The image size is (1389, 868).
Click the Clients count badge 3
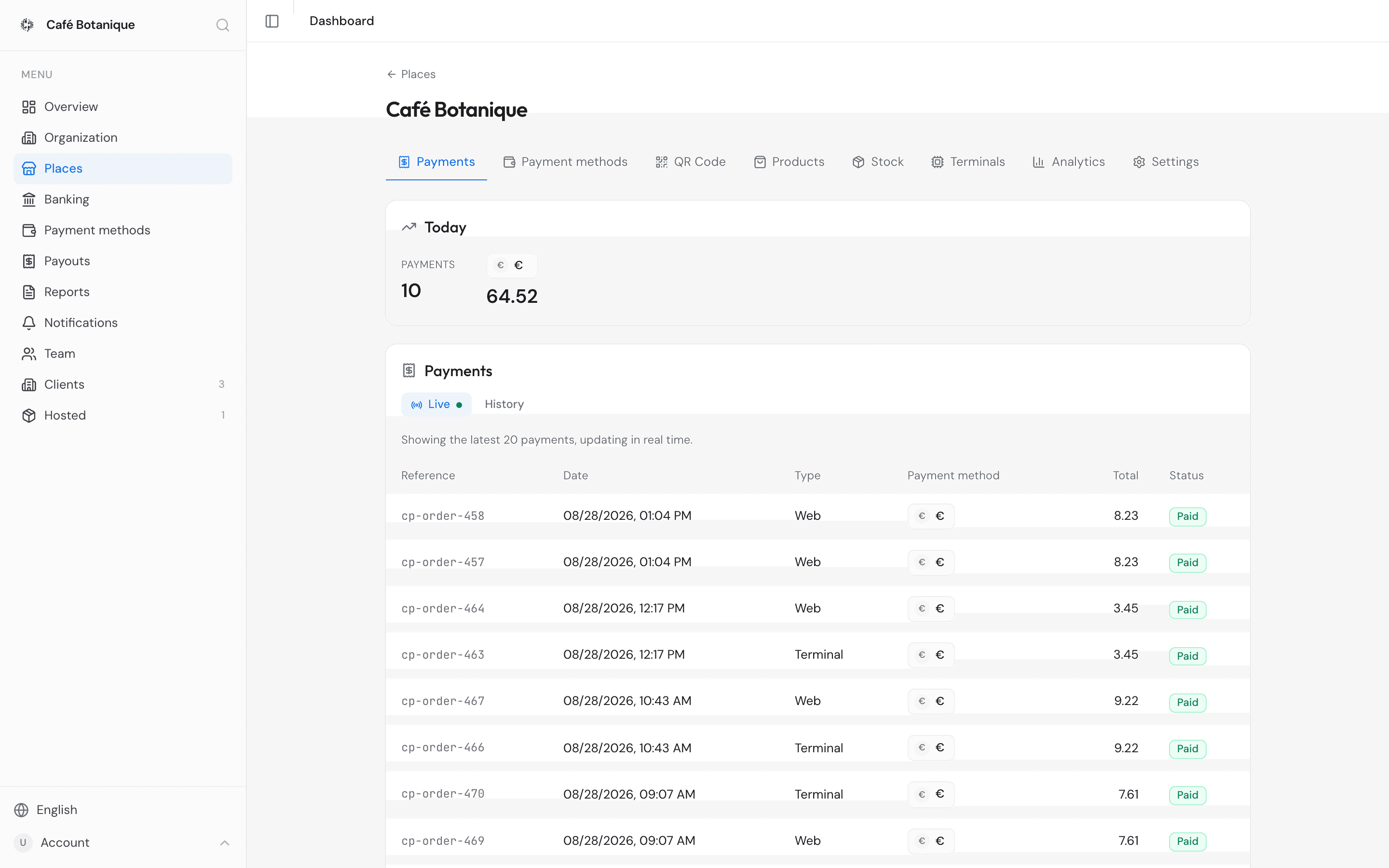pyautogui.click(x=221, y=385)
